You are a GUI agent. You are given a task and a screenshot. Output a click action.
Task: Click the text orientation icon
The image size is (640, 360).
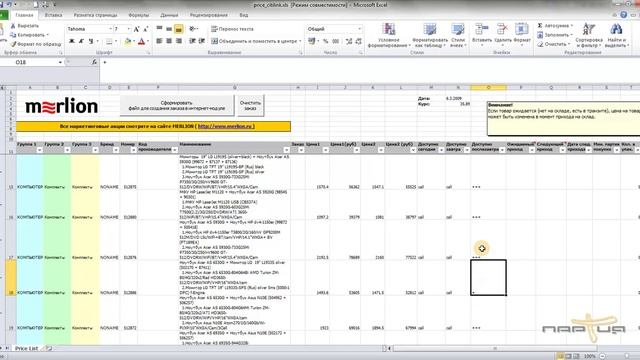193,29
